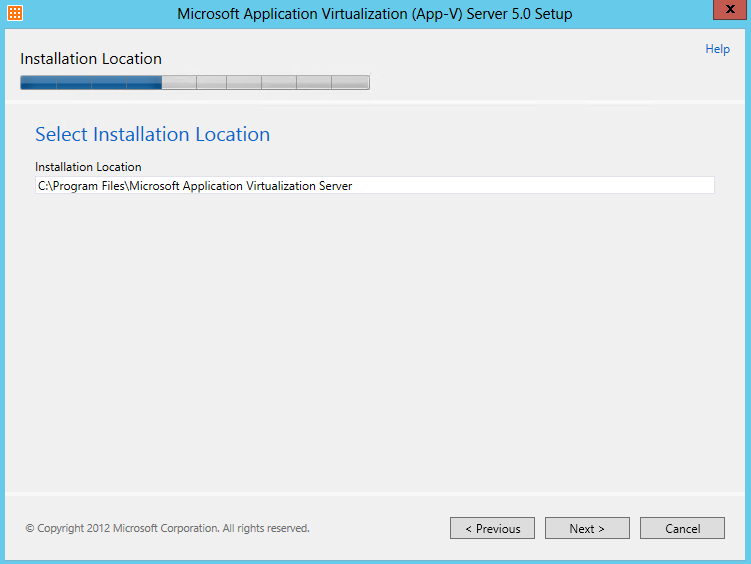Click the orange App-V setup title bar icon

[x=15, y=13]
